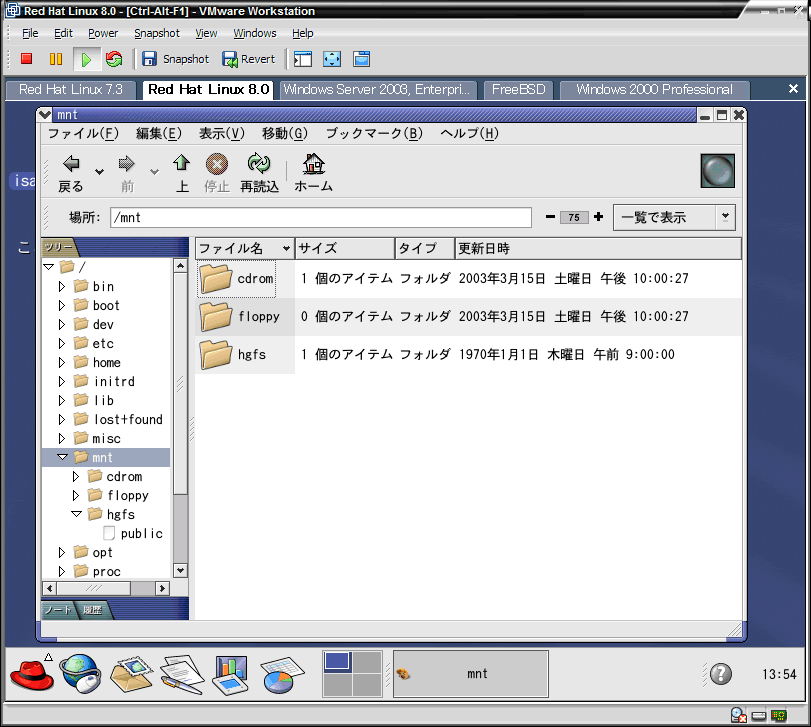Stop the virtual machine with the red square
This screenshot has width=811, height=727.
pos(26,59)
